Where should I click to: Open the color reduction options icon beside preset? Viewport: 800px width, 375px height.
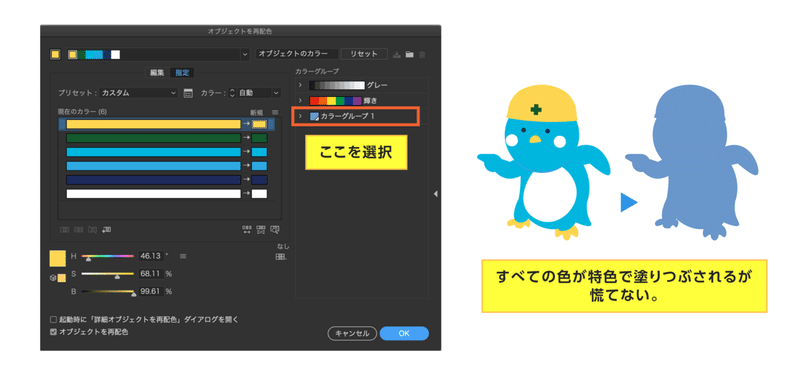[188, 93]
